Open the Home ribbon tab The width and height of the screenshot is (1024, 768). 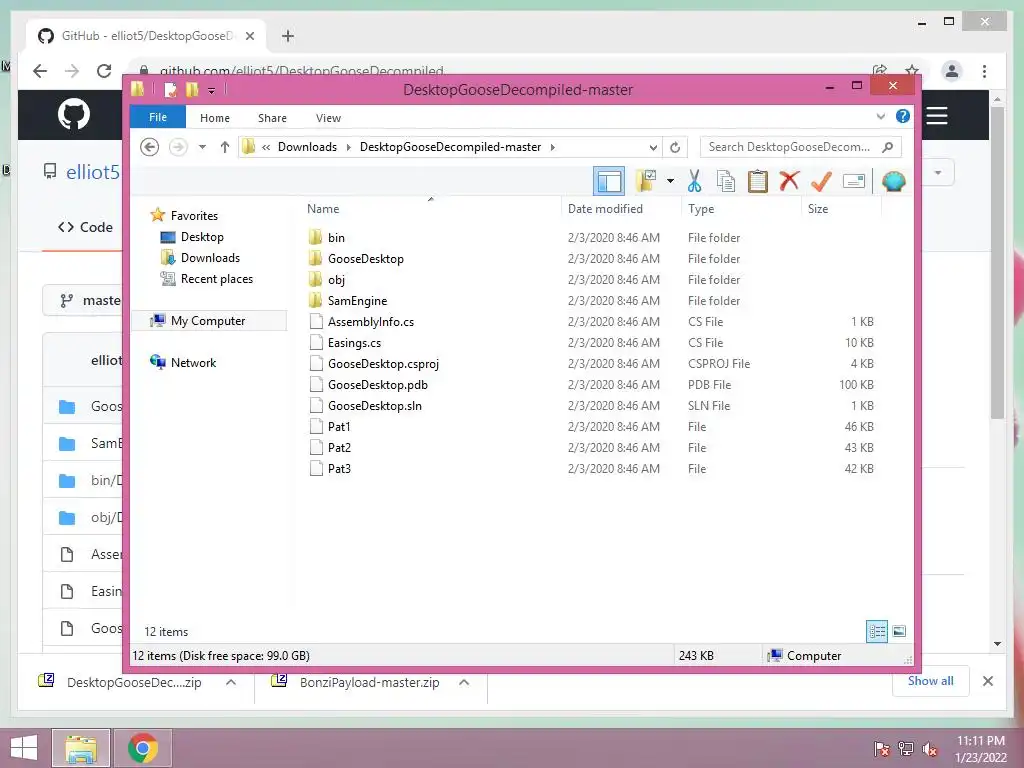click(x=215, y=118)
